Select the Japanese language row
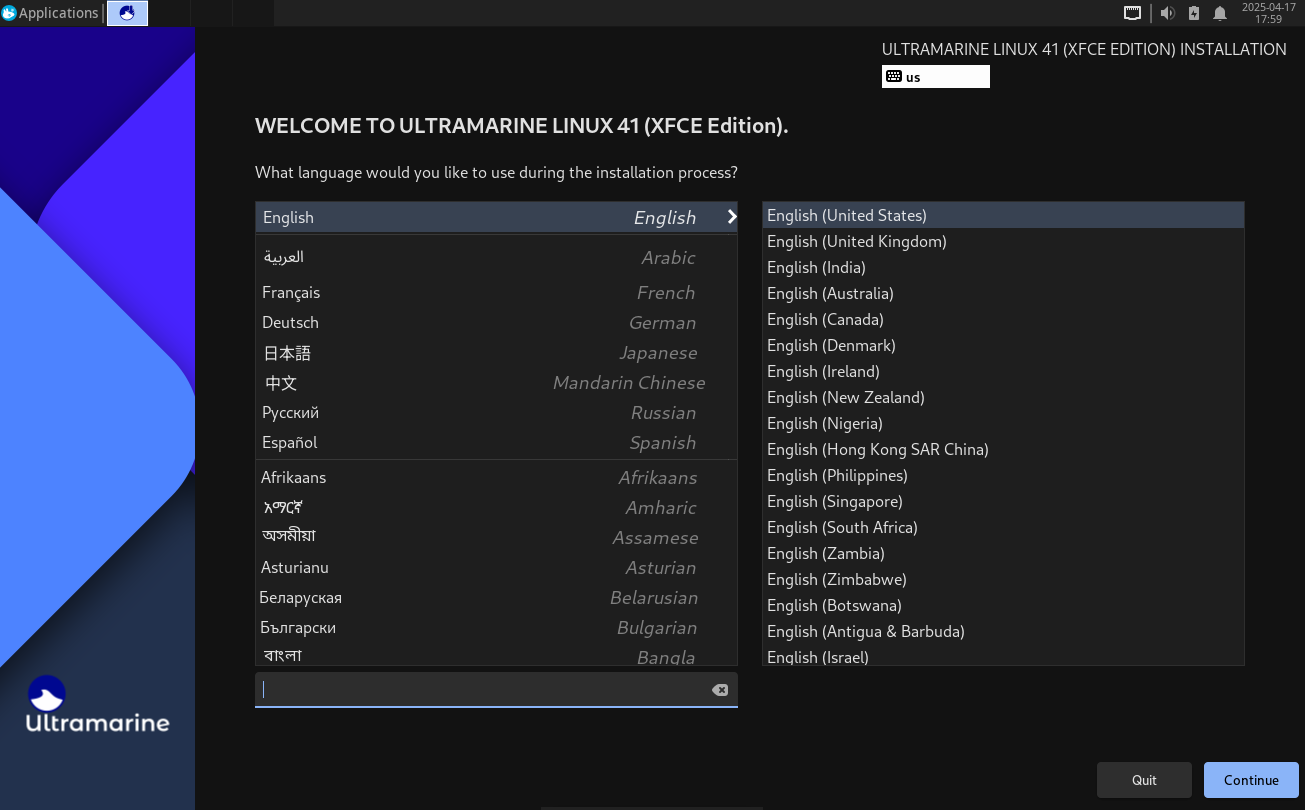The height and width of the screenshot is (810, 1305). [496, 352]
